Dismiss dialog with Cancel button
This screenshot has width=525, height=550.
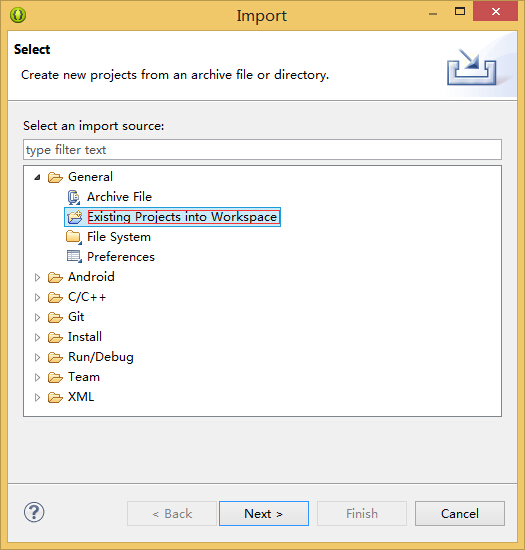coord(460,514)
